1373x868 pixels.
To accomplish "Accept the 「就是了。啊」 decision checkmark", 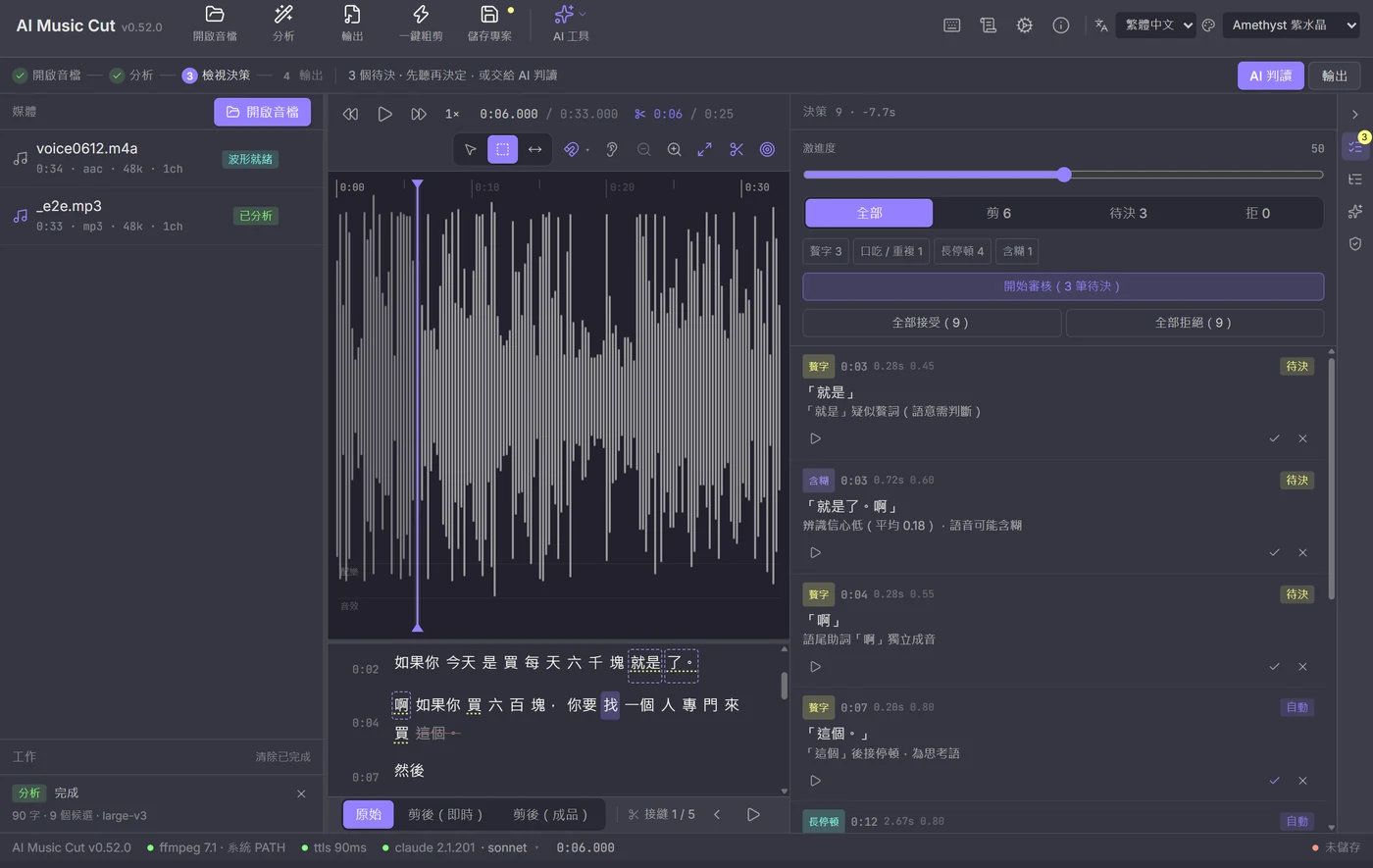I will 1274,552.
